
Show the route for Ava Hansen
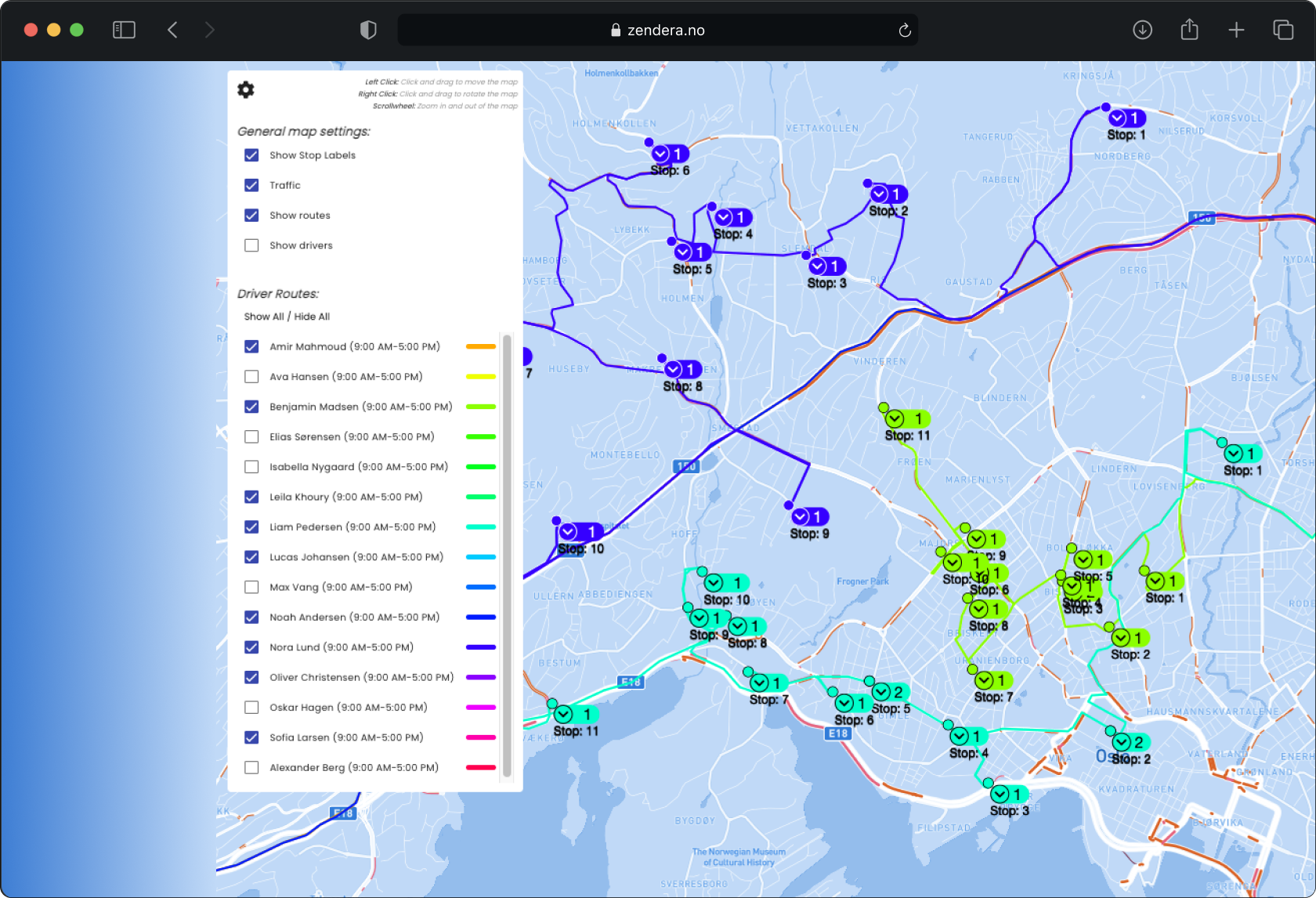(x=251, y=377)
